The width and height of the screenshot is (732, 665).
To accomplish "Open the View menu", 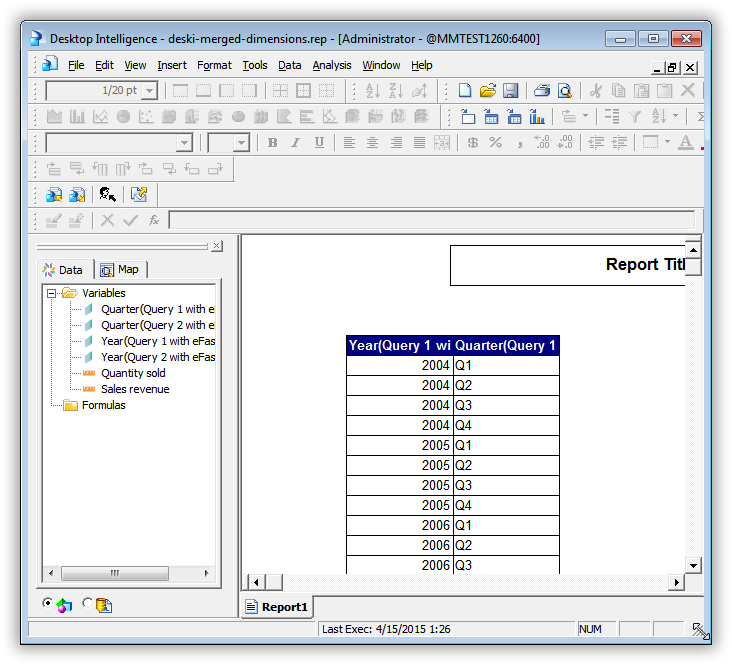I will pyautogui.click(x=135, y=65).
